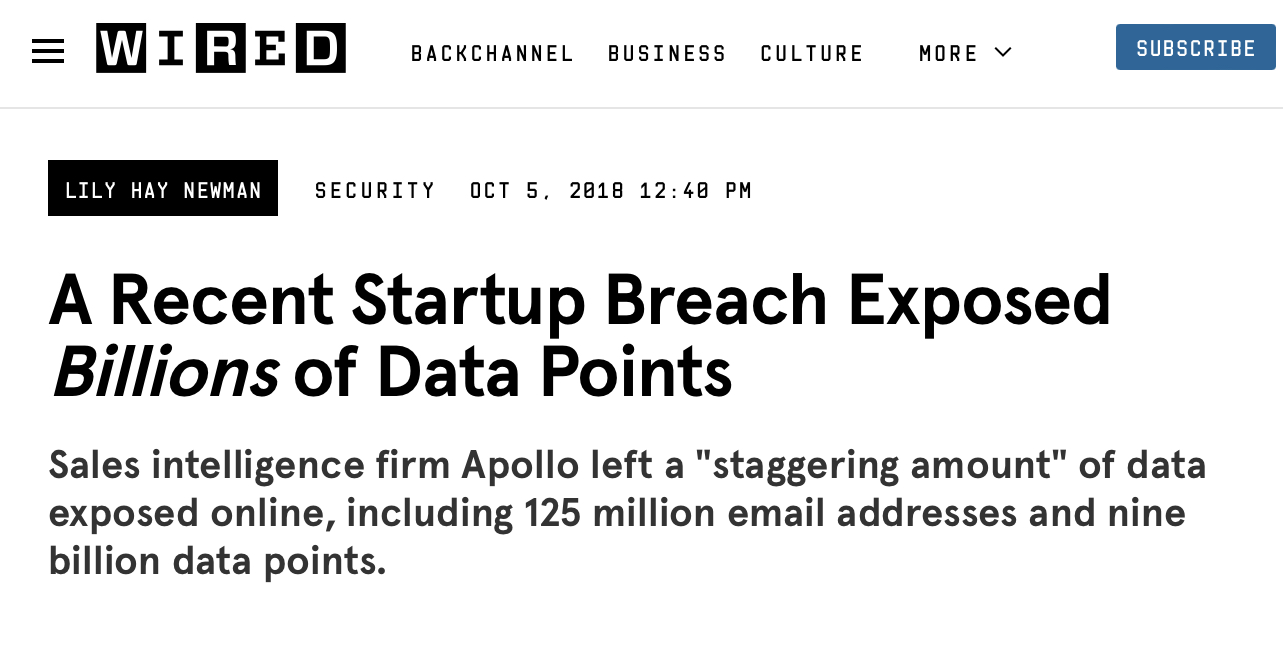Go to the Backchannel section
This screenshot has height=664, width=1283.
tap(492, 53)
